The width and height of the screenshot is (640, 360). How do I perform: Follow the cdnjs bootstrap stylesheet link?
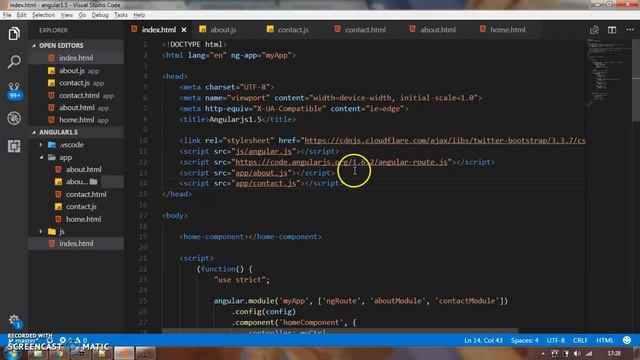[445, 140]
